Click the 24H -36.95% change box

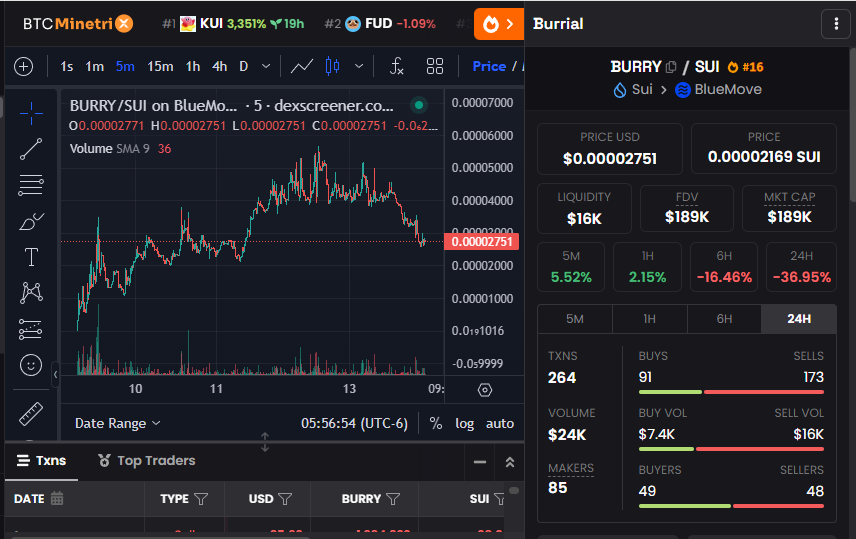coord(801,267)
